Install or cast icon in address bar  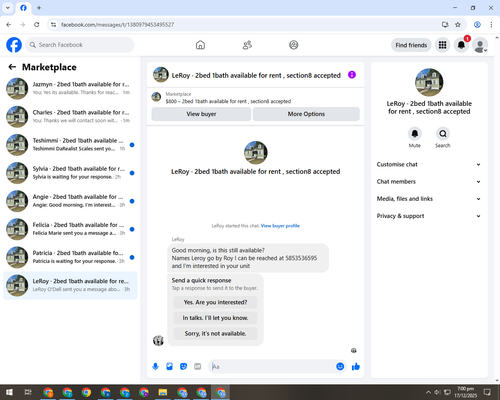pos(445,25)
